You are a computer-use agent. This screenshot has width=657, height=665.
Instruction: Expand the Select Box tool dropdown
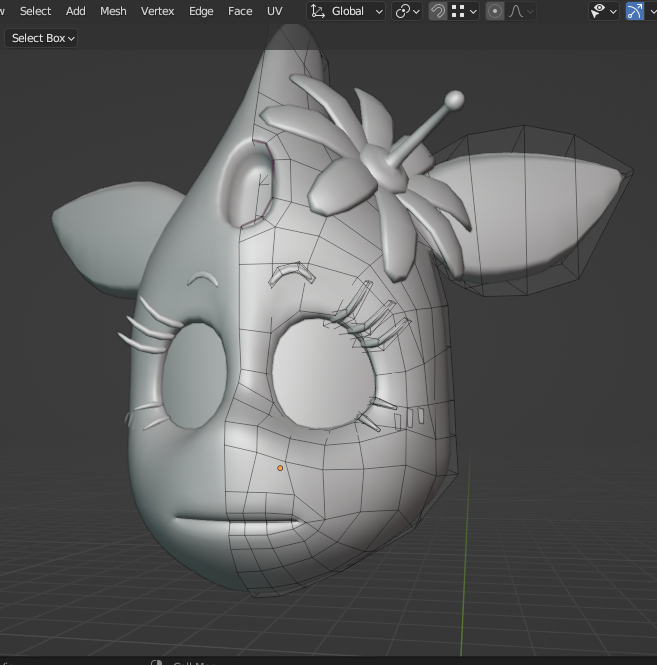tap(43, 38)
